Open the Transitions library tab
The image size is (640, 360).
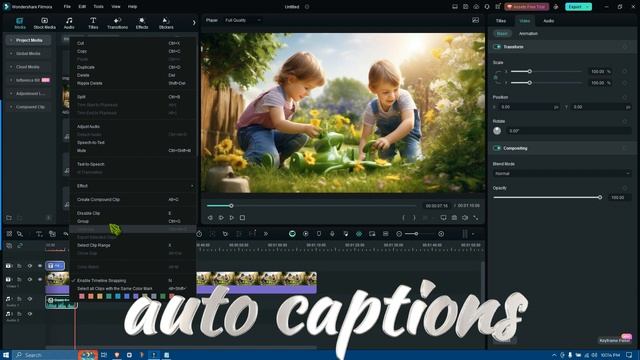coord(118,23)
